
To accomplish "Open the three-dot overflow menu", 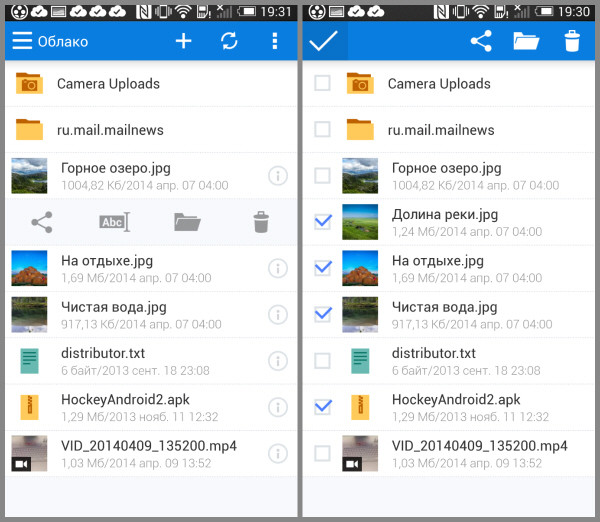I will click(274, 41).
